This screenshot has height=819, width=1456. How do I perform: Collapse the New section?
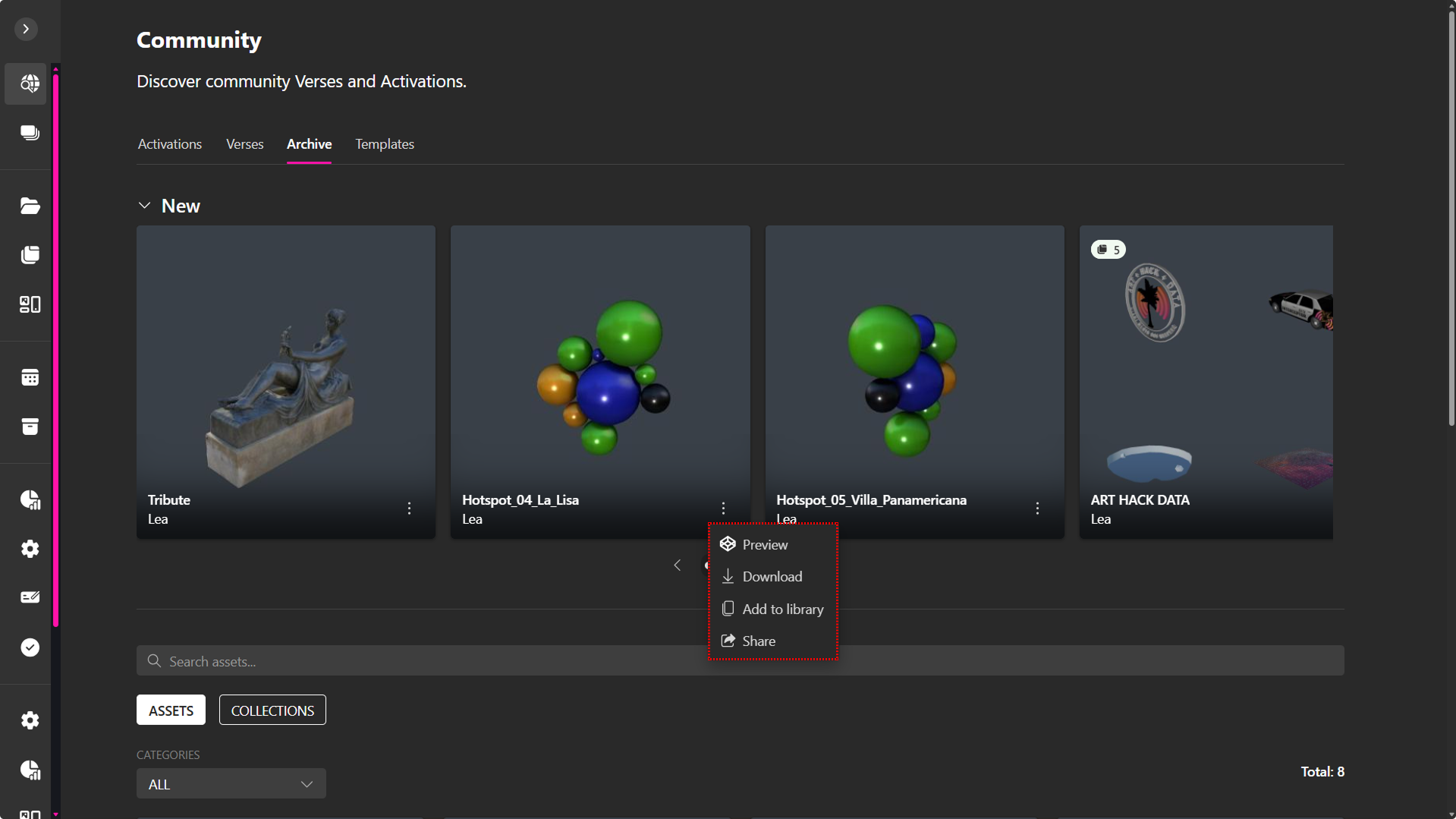[x=144, y=206]
